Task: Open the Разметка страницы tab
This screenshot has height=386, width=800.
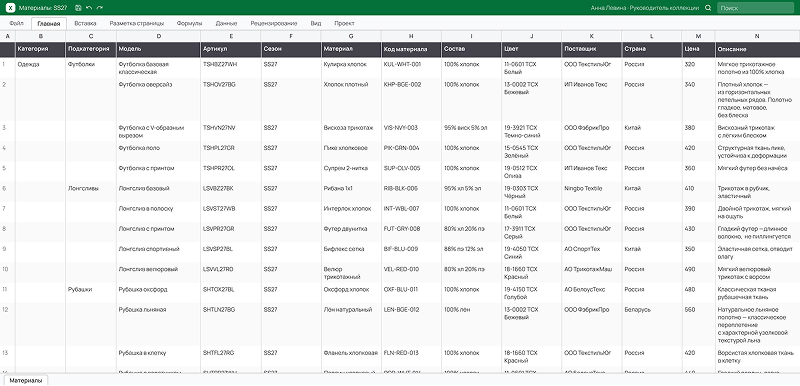Action: pos(137,23)
